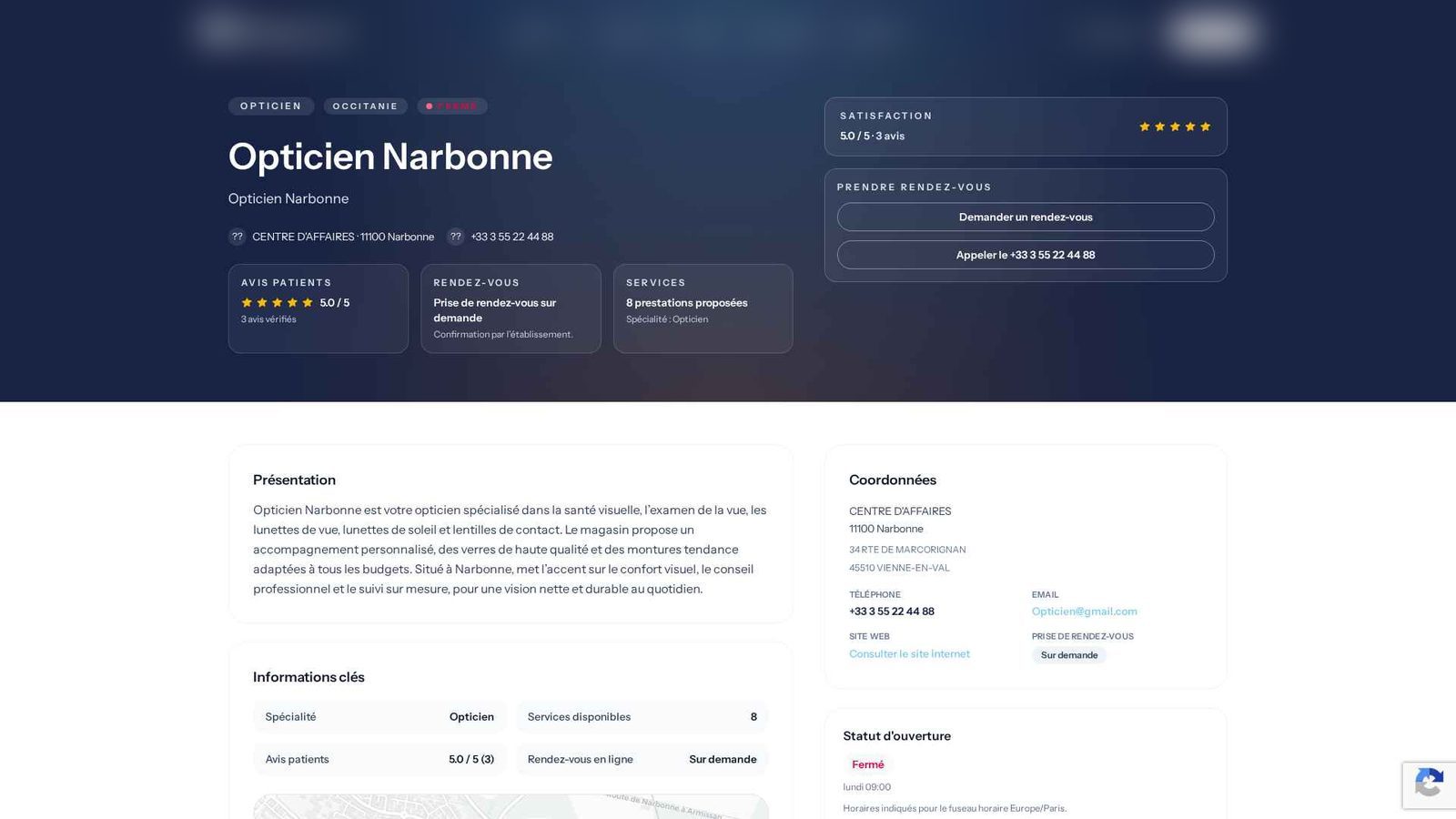The width and height of the screenshot is (1456, 819).
Task: Click the PRENDRE RENDEZ-VOUS label
Action: [915, 187]
